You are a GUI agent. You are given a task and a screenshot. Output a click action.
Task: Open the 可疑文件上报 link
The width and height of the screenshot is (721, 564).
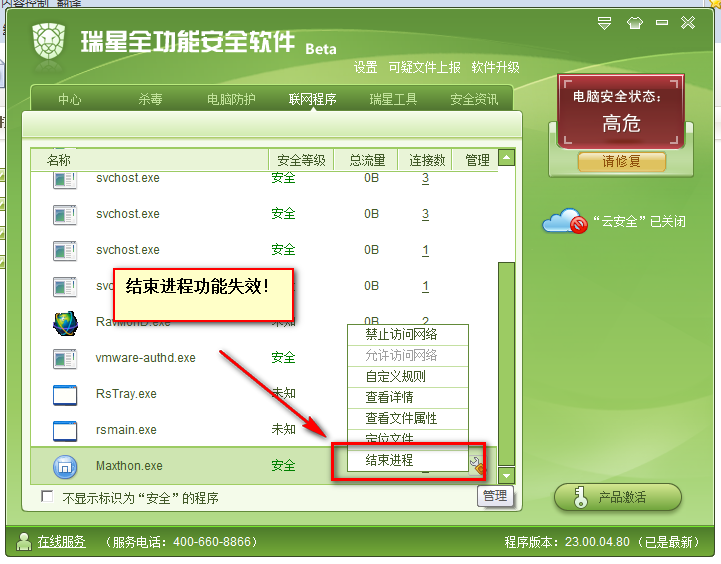[x=424, y=68]
